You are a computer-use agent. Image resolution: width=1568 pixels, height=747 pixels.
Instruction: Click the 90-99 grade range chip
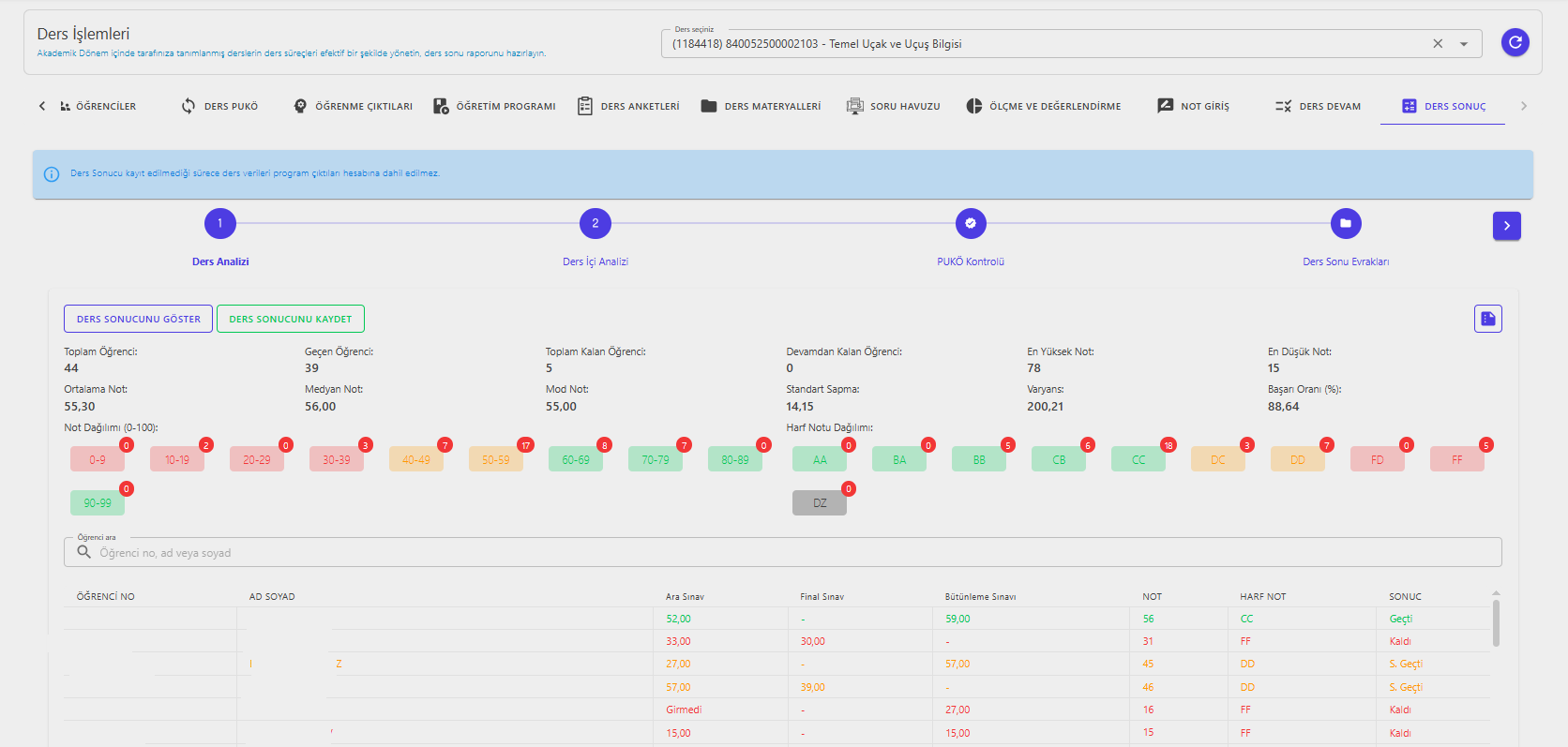(98, 502)
